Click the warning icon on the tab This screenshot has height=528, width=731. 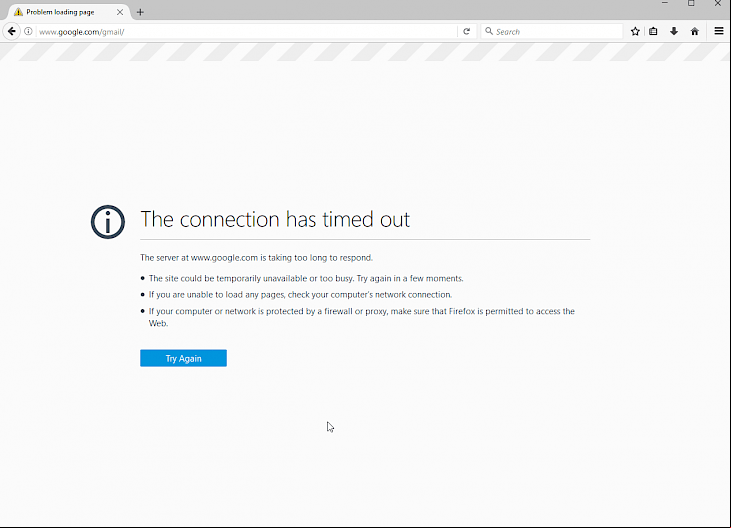coord(18,12)
